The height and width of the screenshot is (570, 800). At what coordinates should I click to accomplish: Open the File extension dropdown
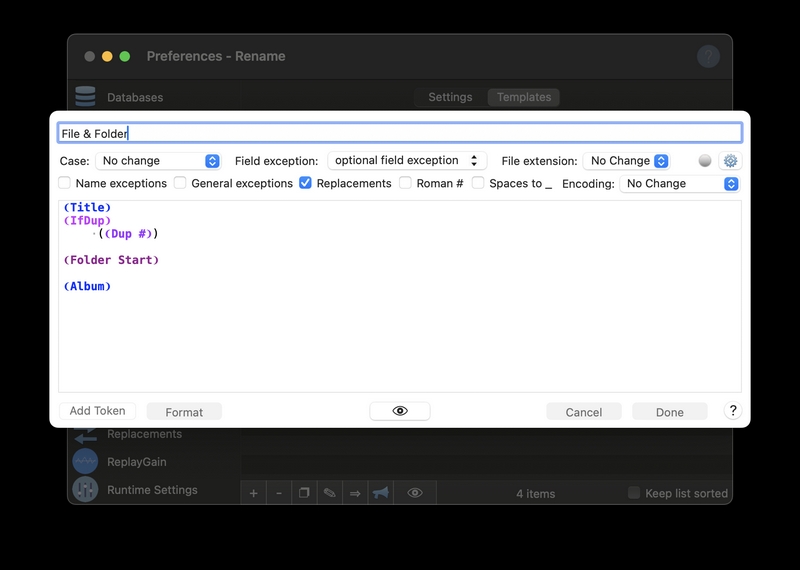pyautogui.click(x=627, y=161)
